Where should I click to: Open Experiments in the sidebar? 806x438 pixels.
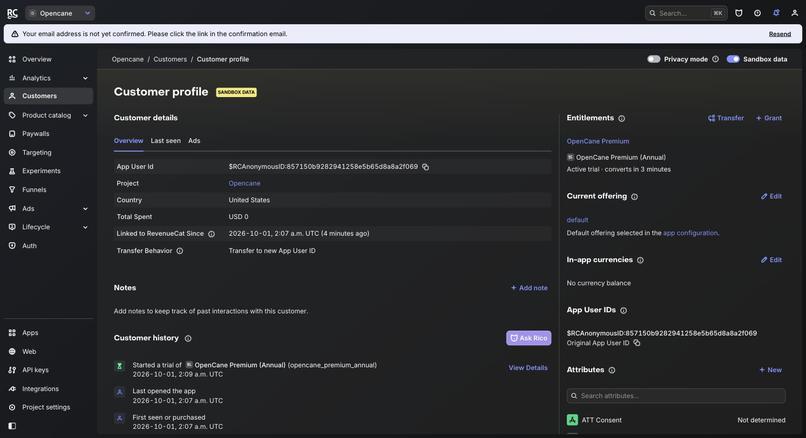(48, 171)
